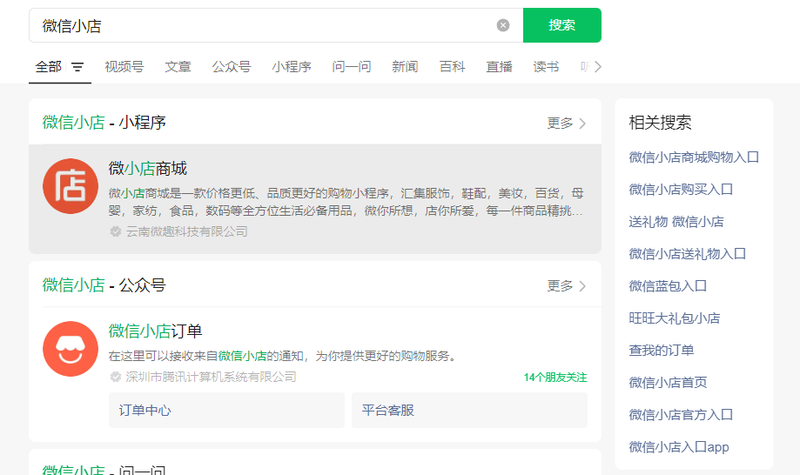Expand more tabs with the right arrow

(x=597, y=67)
